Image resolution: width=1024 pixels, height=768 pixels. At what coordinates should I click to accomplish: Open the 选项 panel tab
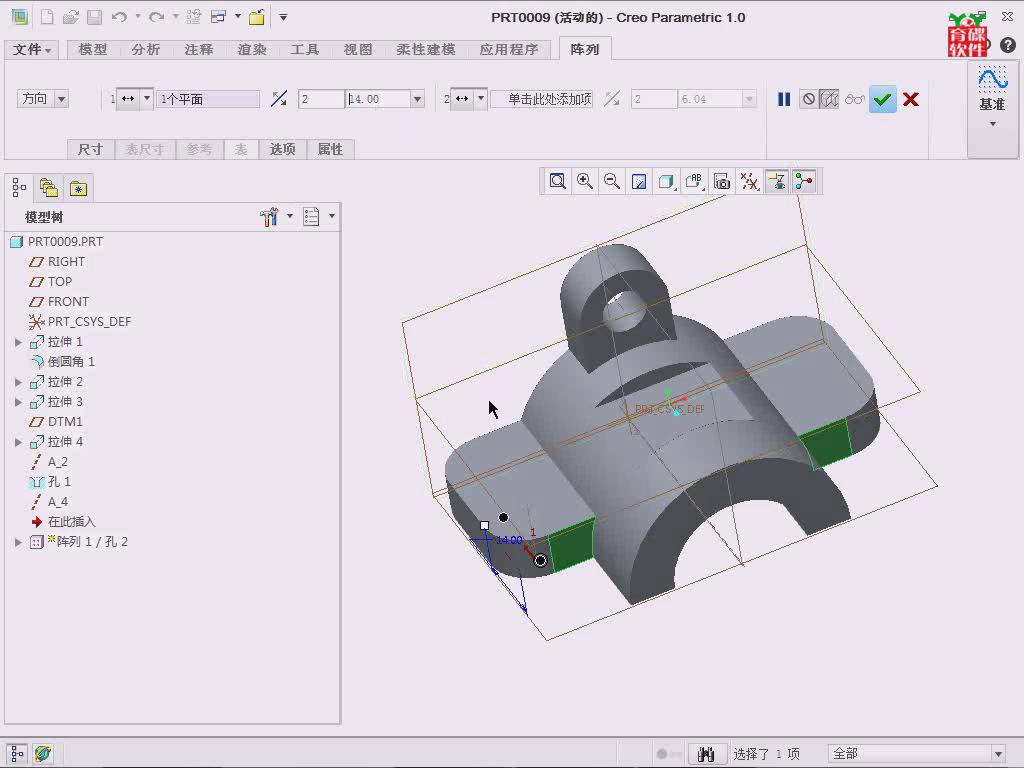[283, 150]
